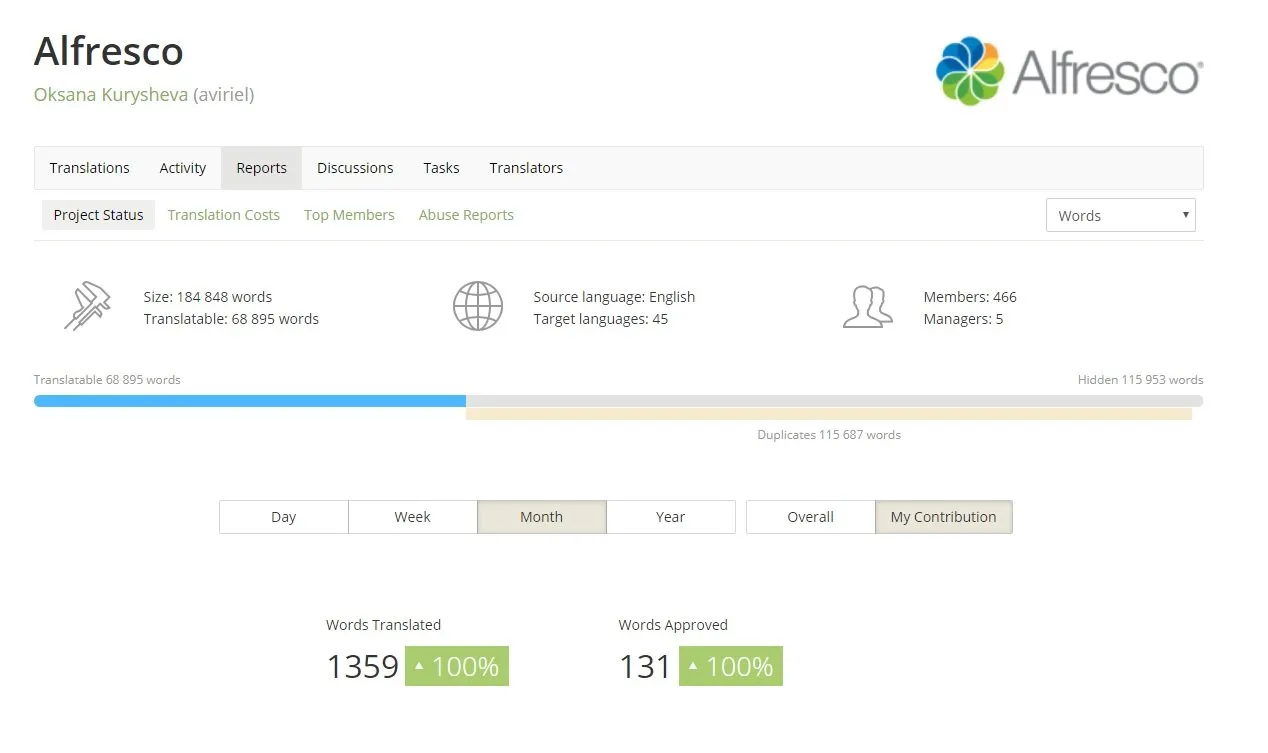This screenshot has height=753, width=1268.
Task: Click green arrow badge next to 1359
Action: click(x=457, y=666)
